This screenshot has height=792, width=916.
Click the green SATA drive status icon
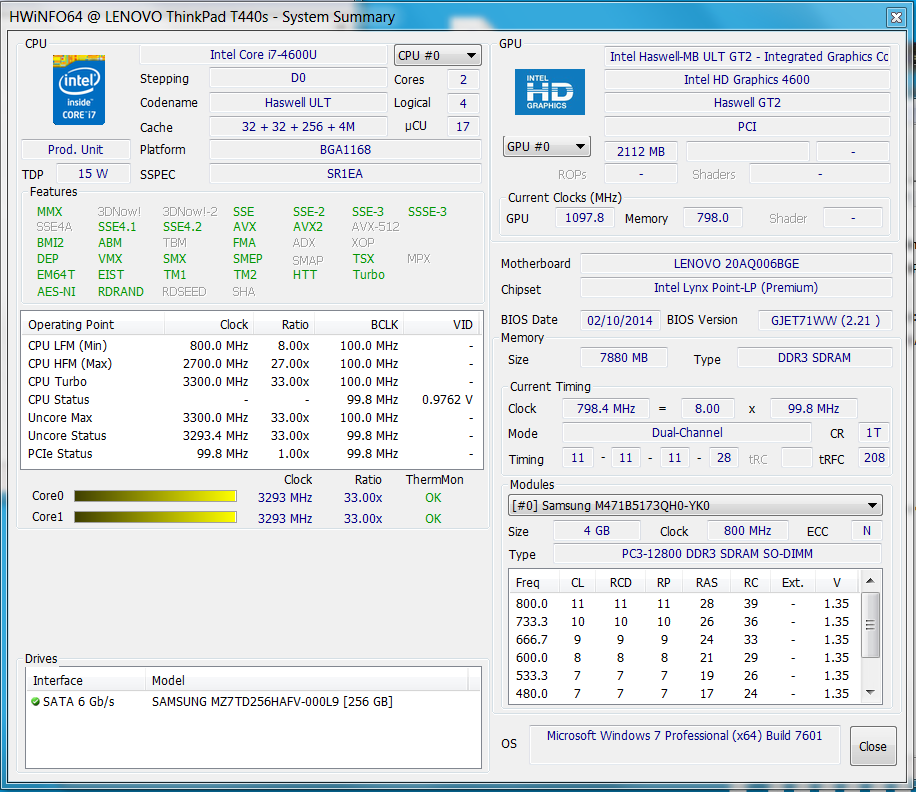[36, 701]
